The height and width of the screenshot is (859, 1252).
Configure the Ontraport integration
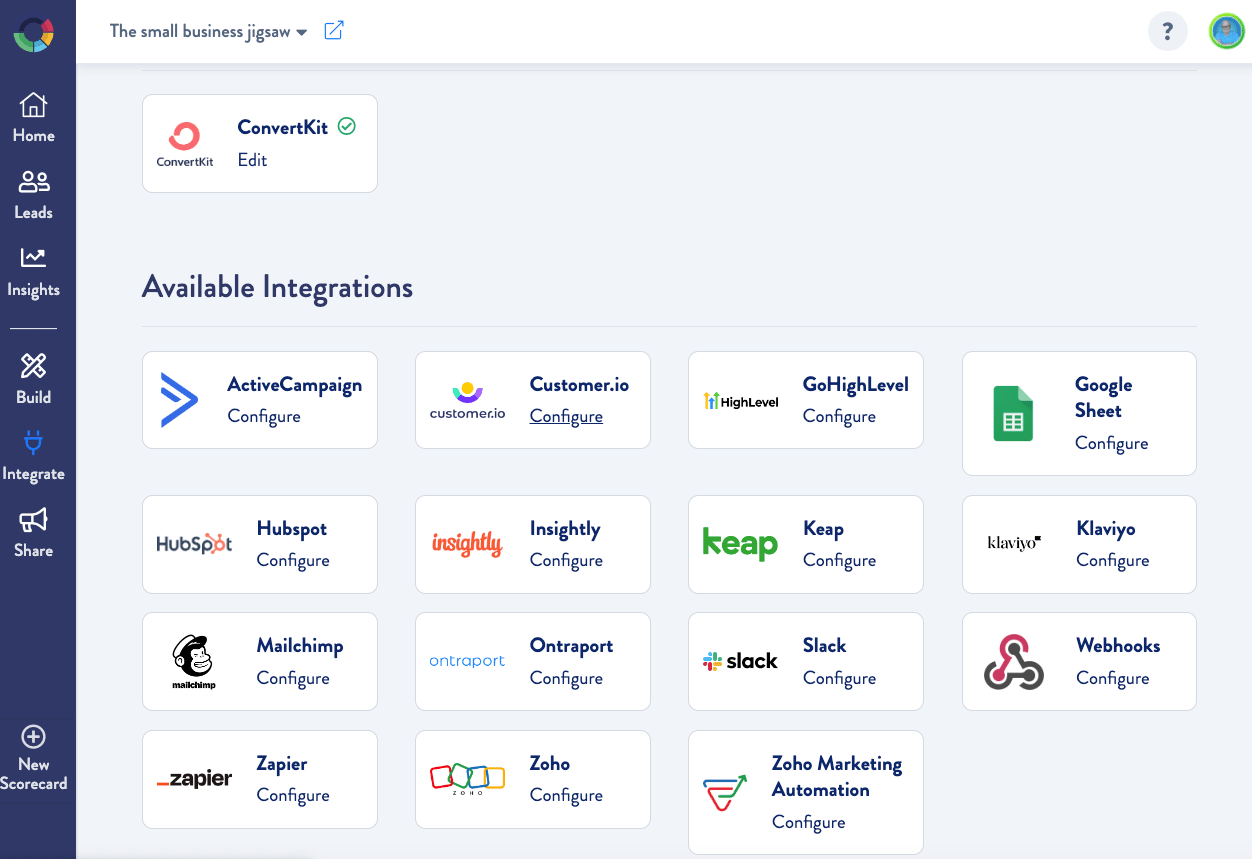(566, 678)
